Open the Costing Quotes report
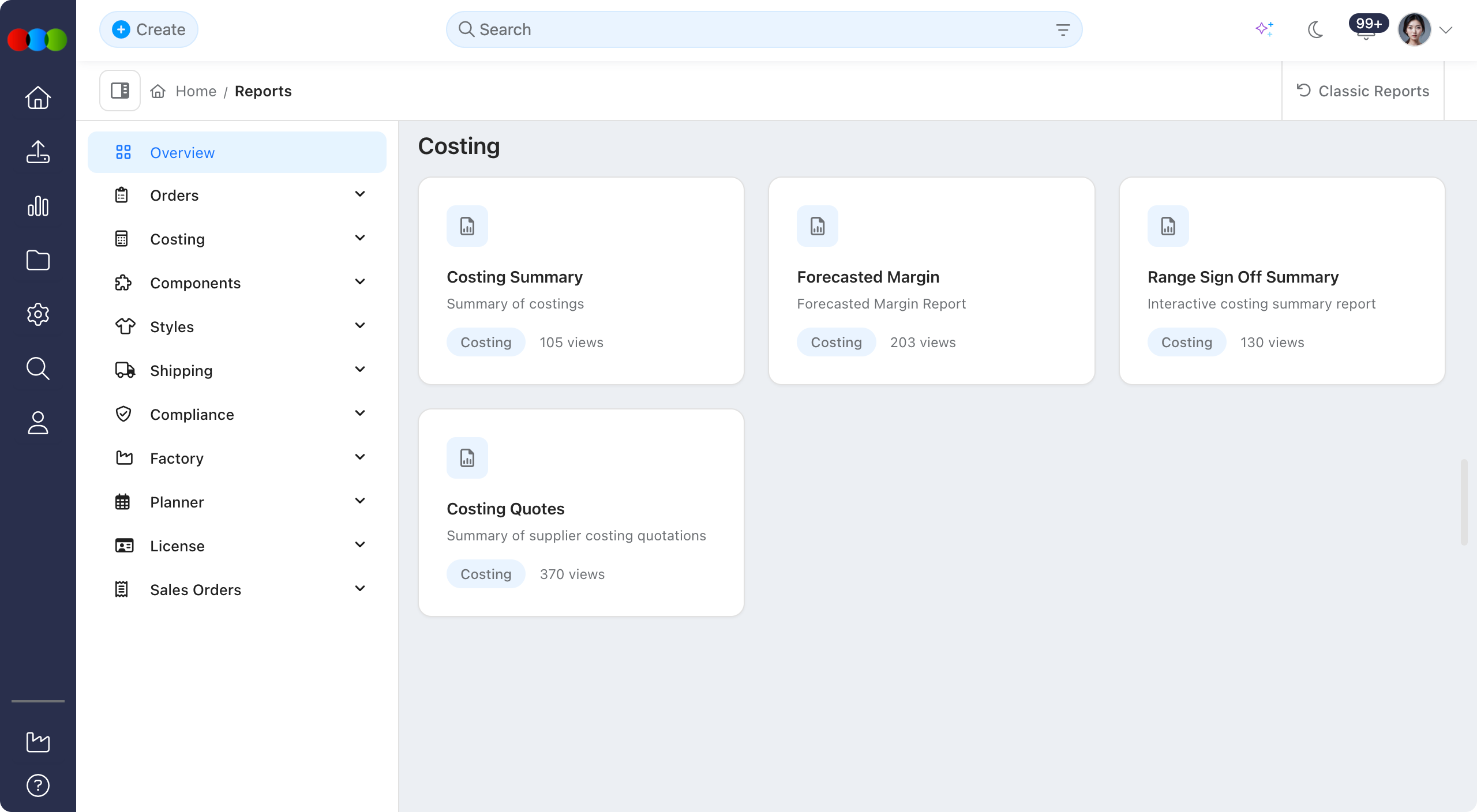1477x812 pixels. pyautogui.click(x=581, y=513)
